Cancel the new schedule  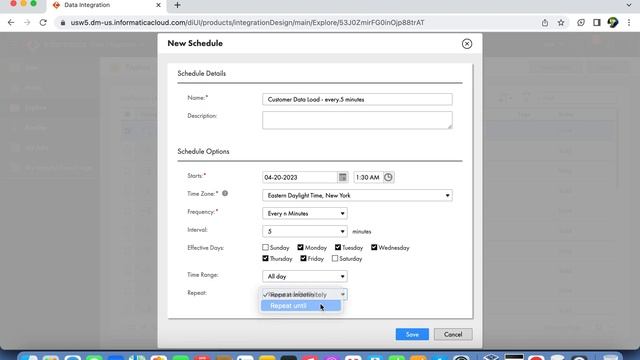(453, 334)
